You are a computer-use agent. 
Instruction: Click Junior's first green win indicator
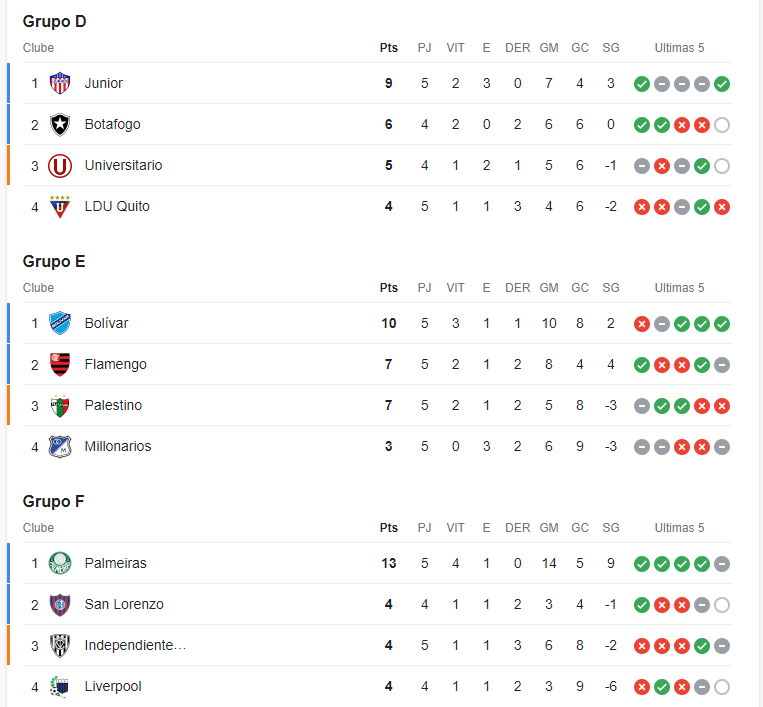pyautogui.click(x=642, y=84)
